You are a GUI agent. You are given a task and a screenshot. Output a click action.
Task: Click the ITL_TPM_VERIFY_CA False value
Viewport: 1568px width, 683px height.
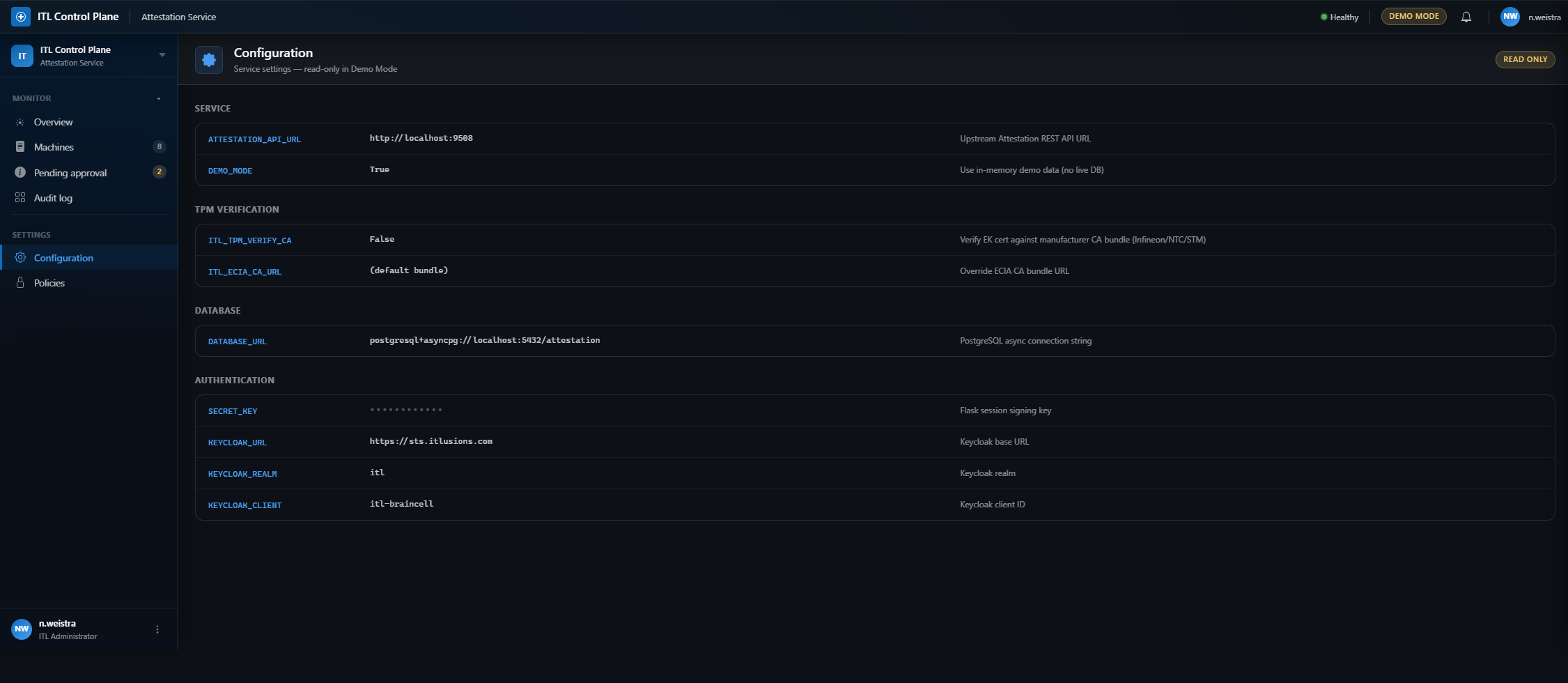click(382, 240)
